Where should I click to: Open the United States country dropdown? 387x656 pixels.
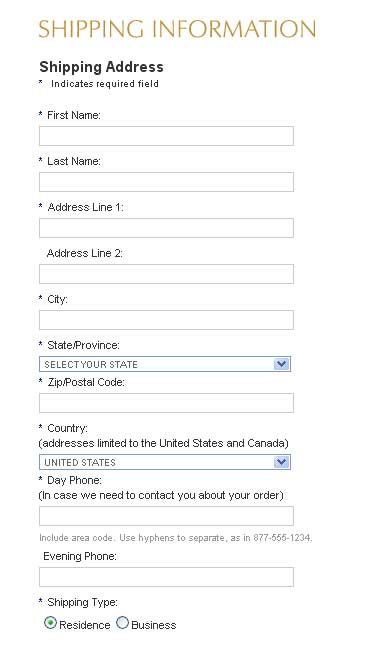(165, 462)
